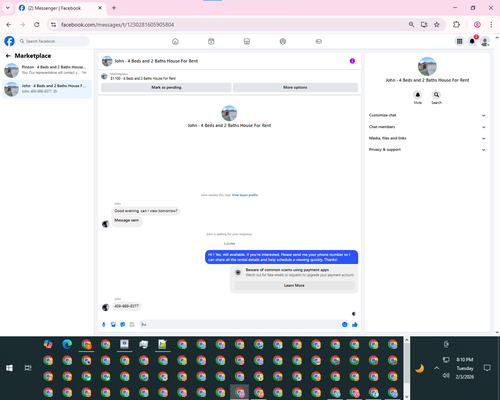
Task: Attach a photo using the image icon
Action: (113, 324)
